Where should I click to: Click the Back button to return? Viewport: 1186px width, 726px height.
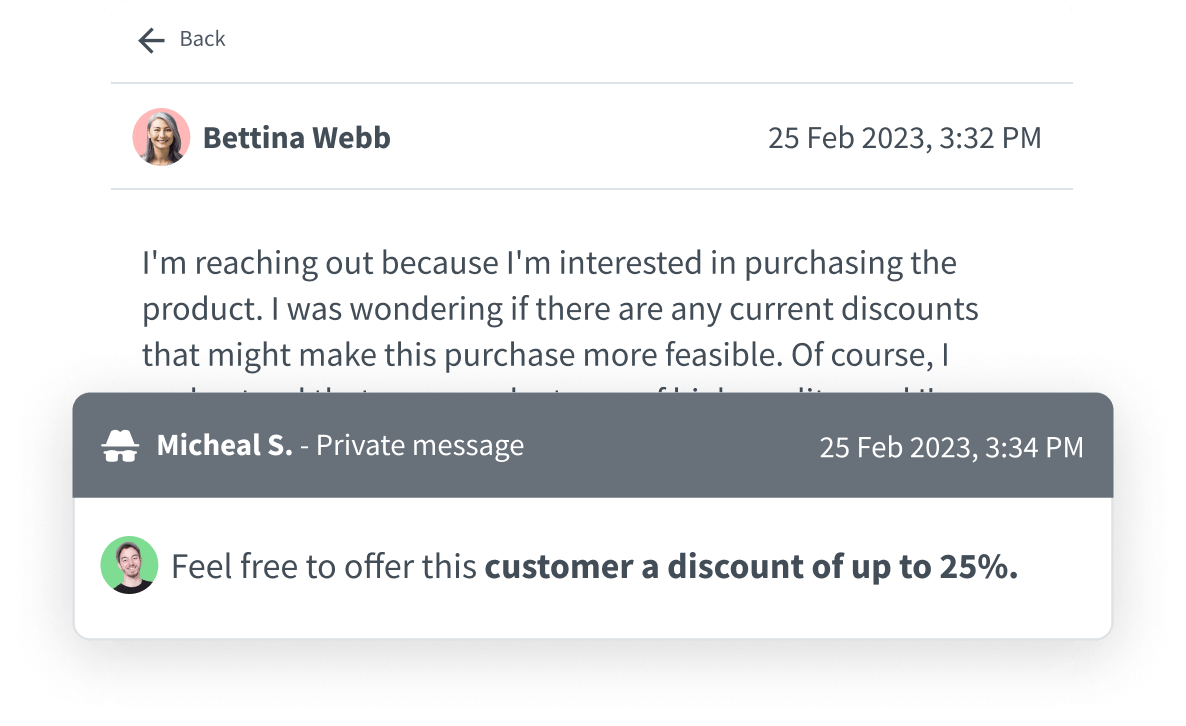[181, 39]
